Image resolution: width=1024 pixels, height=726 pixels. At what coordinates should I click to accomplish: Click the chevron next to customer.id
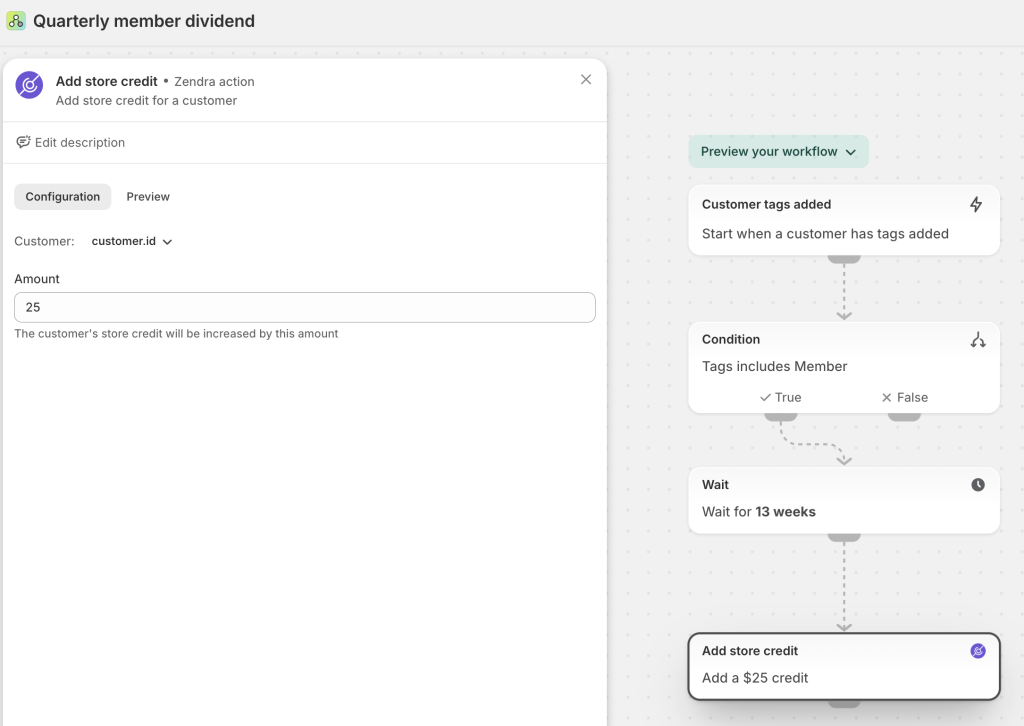168,242
